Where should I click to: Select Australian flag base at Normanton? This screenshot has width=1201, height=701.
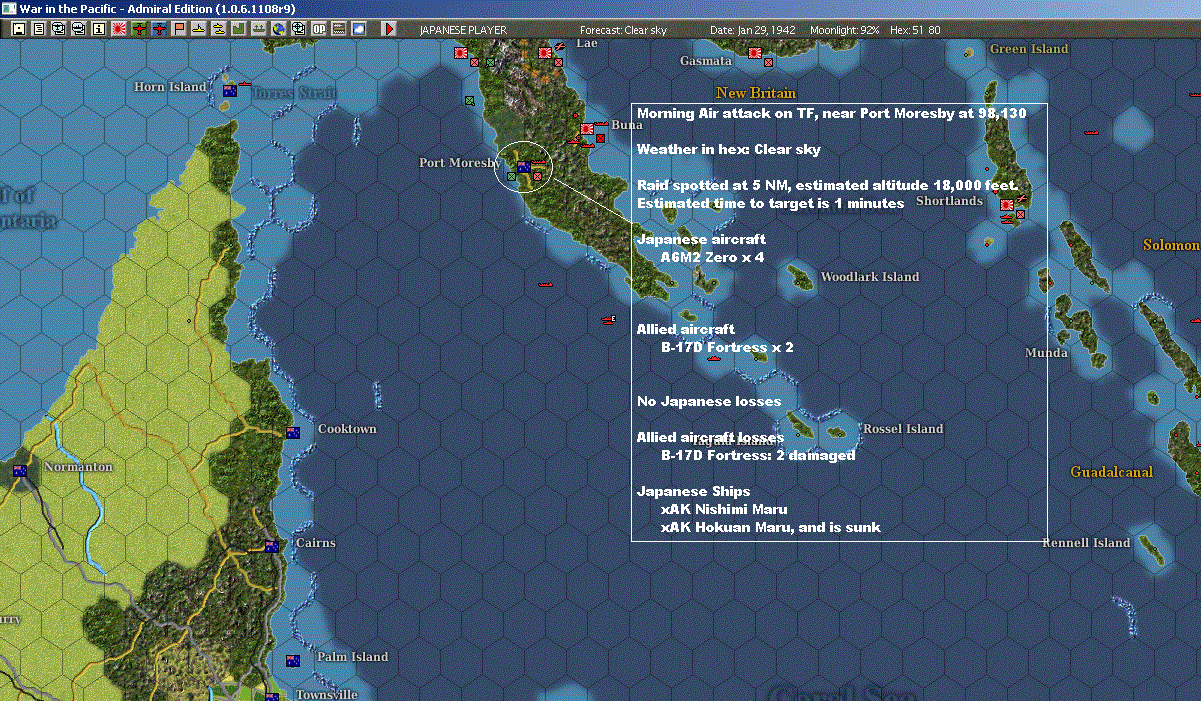(20, 470)
